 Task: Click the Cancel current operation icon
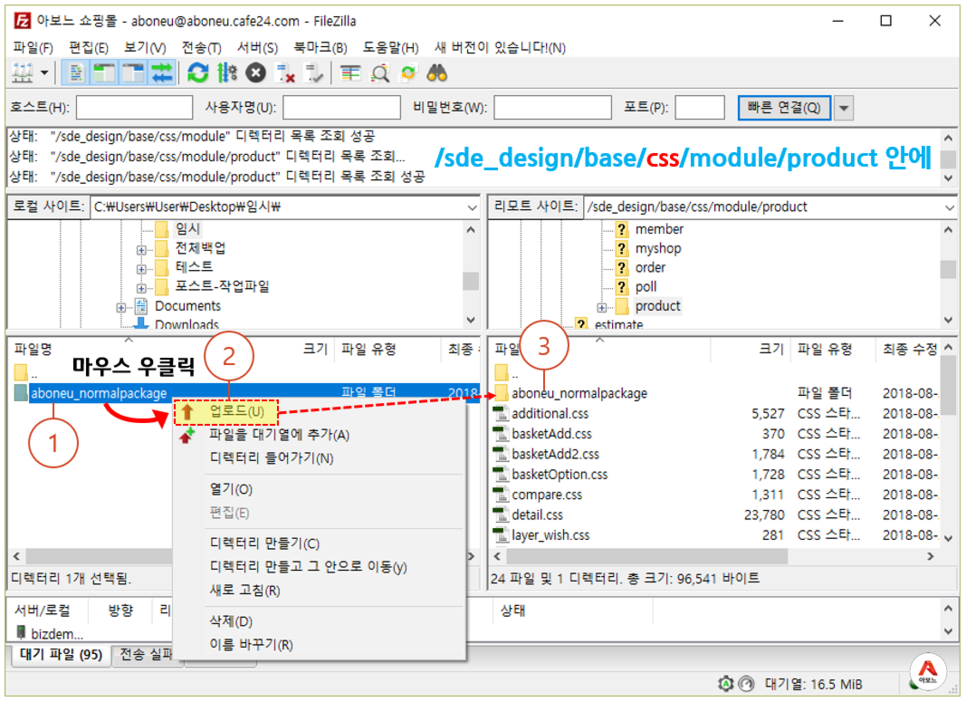coord(255,73)
